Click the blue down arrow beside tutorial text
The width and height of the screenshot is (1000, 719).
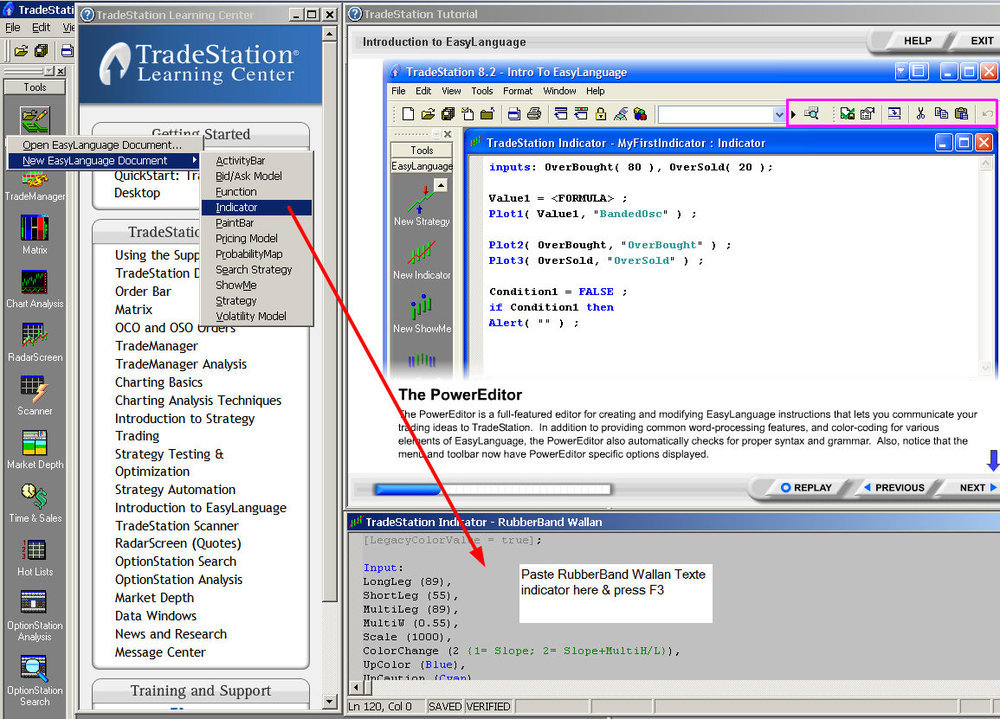point(992,460)
